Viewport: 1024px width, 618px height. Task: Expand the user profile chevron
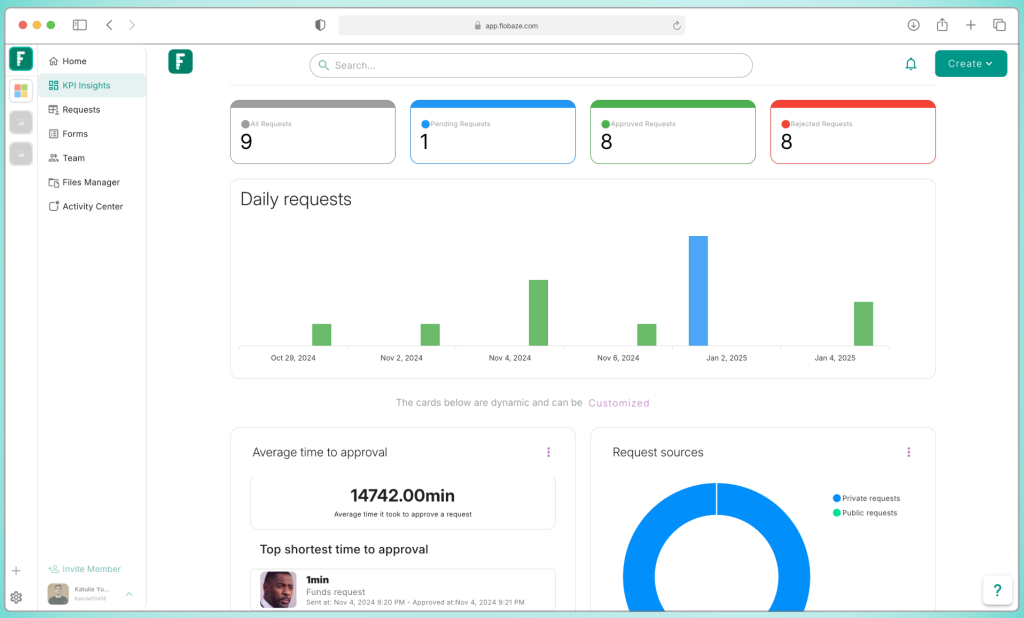tap(129, 594)
